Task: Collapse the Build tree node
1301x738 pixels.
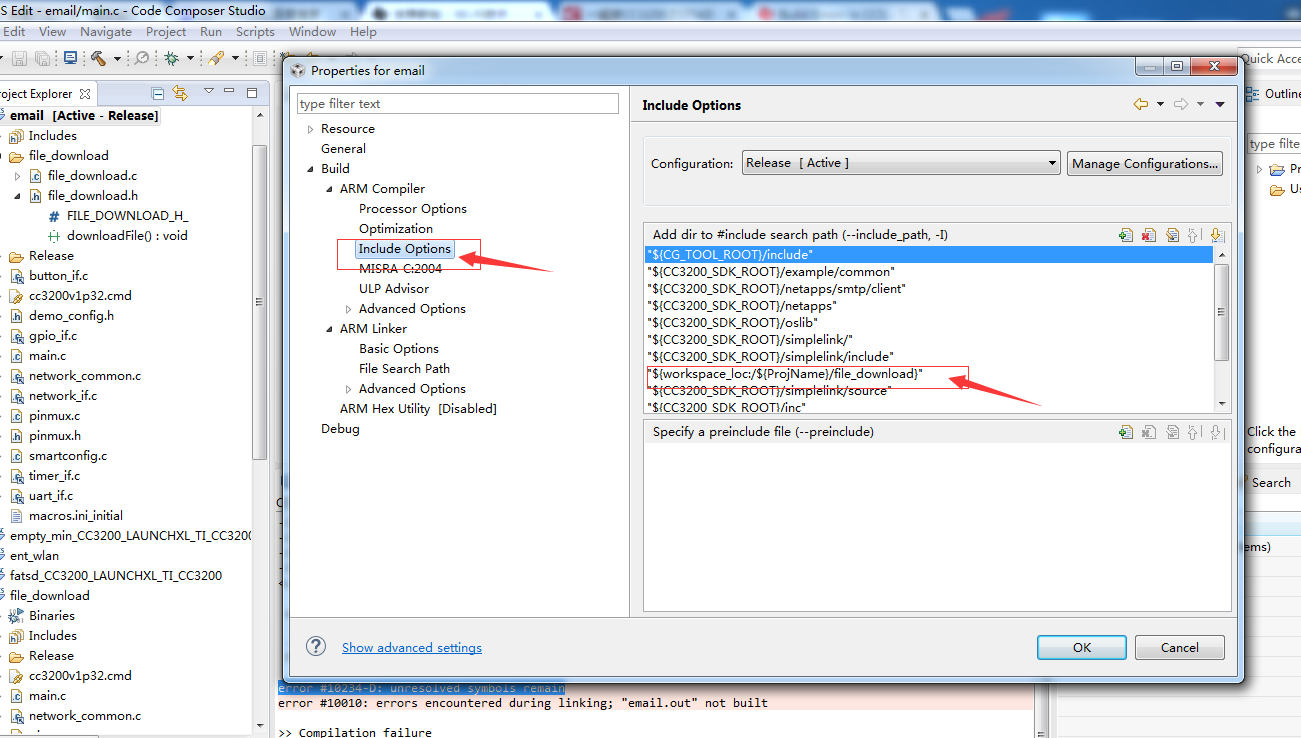Action: point(311,169)
